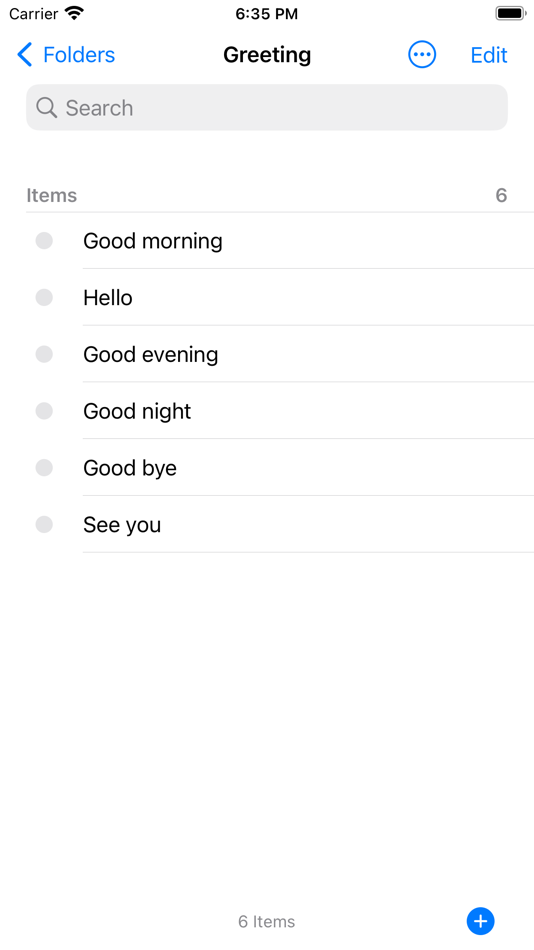Tap the back chevron beside Folders
Image resolution: width=534 pixels, height=950 pixels.
pos(24,55)
